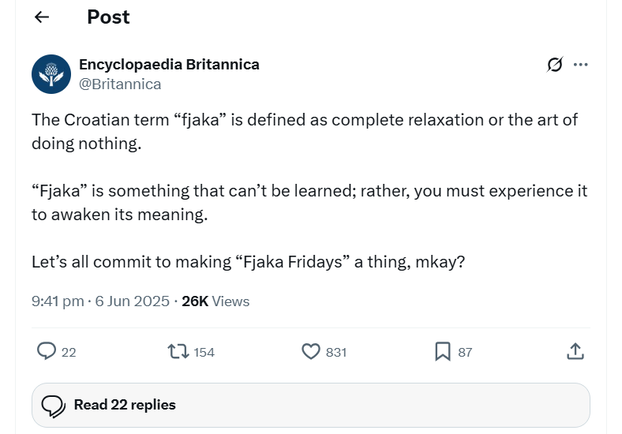Click the @Britannica handle
The height and width of the screenshot is (434, 622).
[120, 84]
